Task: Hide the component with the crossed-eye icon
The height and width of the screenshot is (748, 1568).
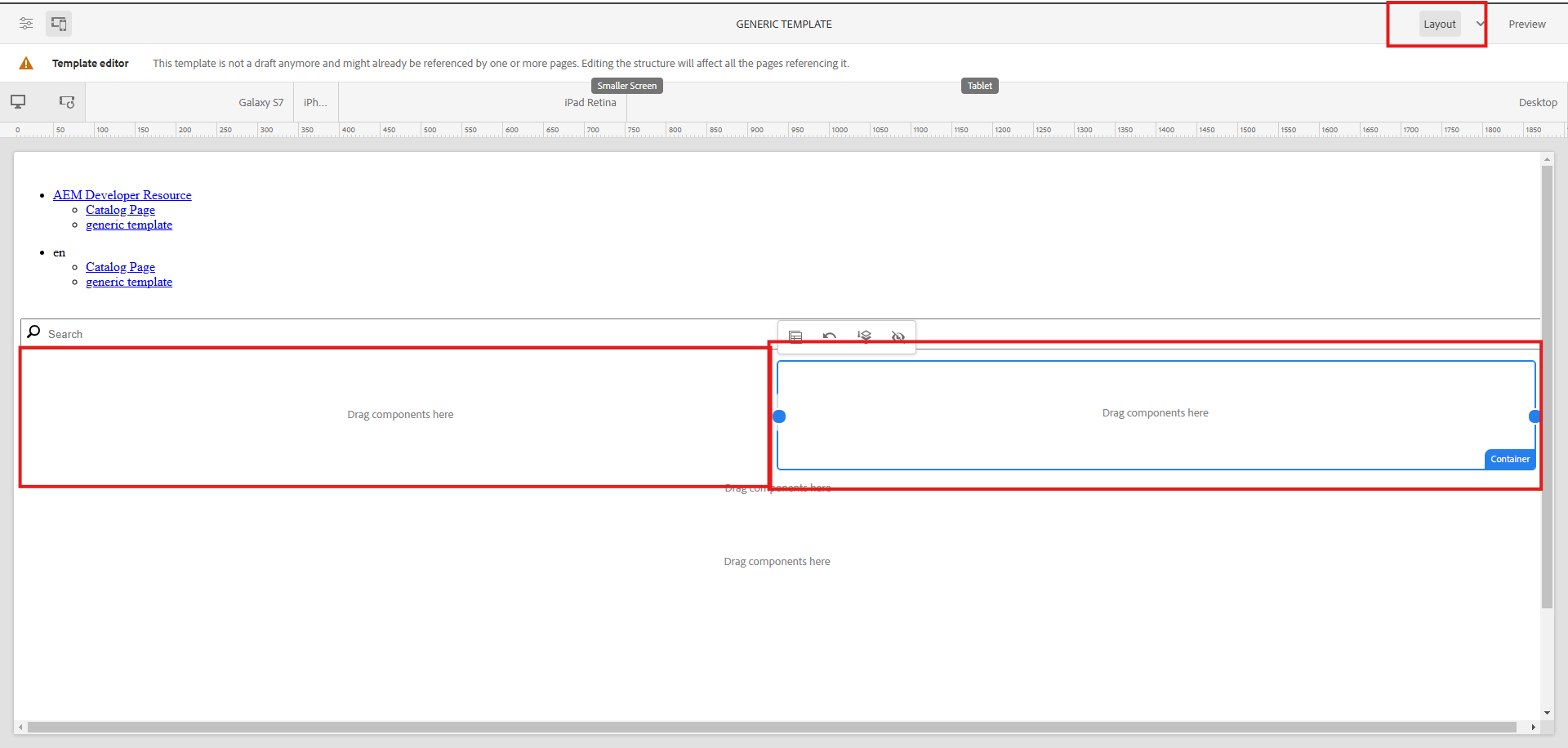Action: point(898,336)
